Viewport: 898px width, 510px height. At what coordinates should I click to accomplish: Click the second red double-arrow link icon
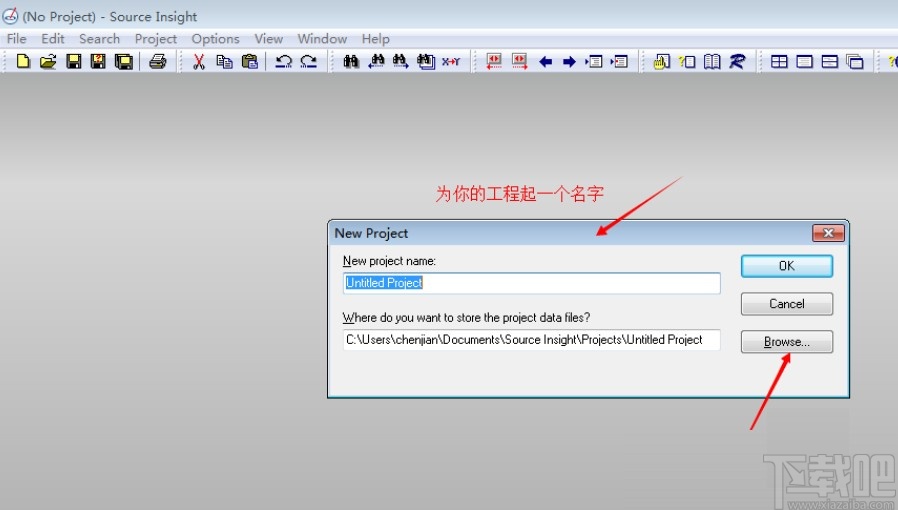coord(519,61)
